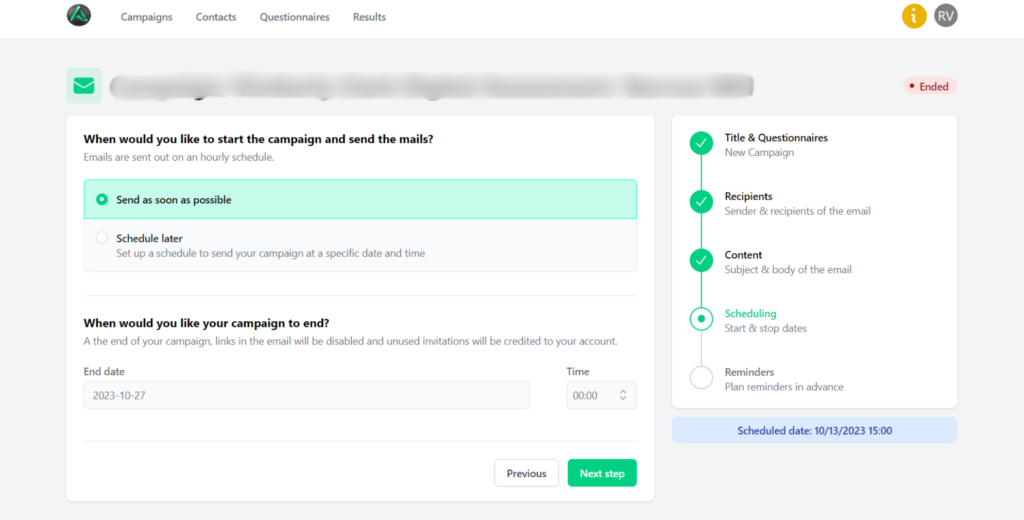1024x520 pixels.
Task: Open the RV user avatar menu
Action: (x=946, y=16)
